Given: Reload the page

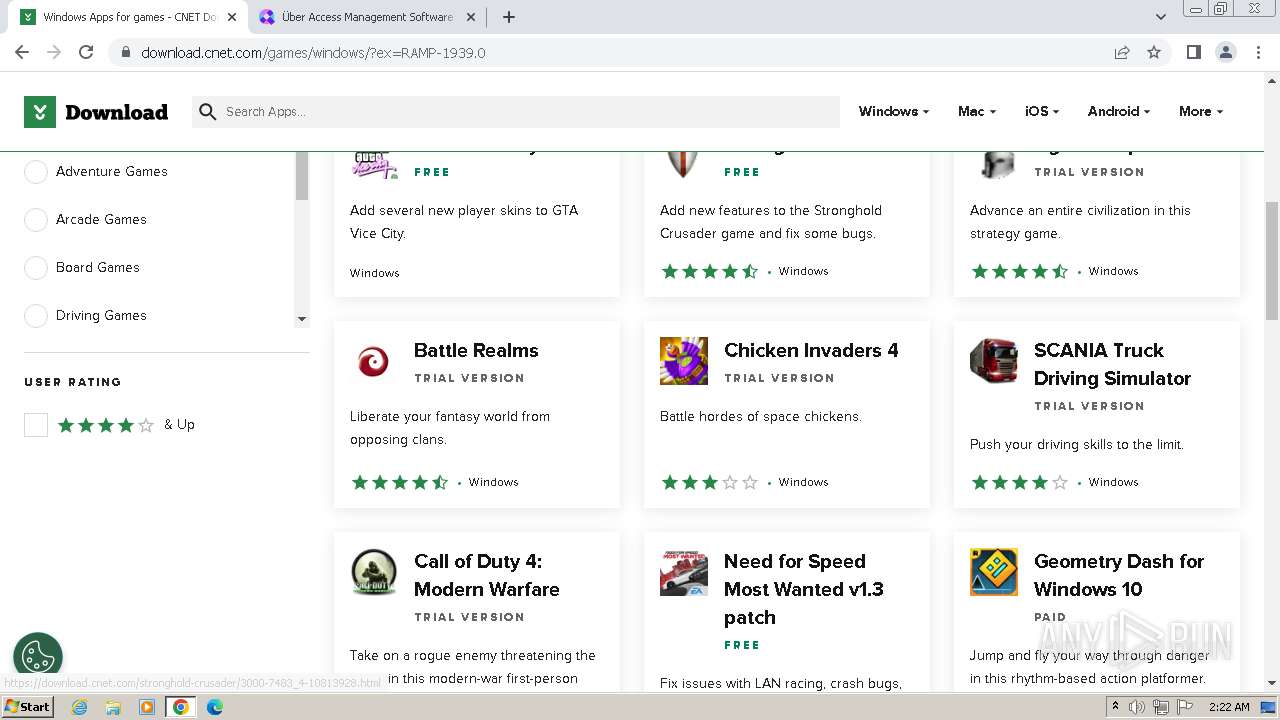Looking at the screenshot, I should 86,52.
